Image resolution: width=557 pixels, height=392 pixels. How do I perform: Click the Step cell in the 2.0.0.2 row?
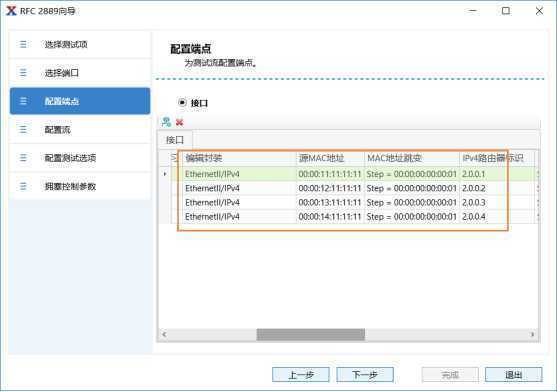[412, 188]
